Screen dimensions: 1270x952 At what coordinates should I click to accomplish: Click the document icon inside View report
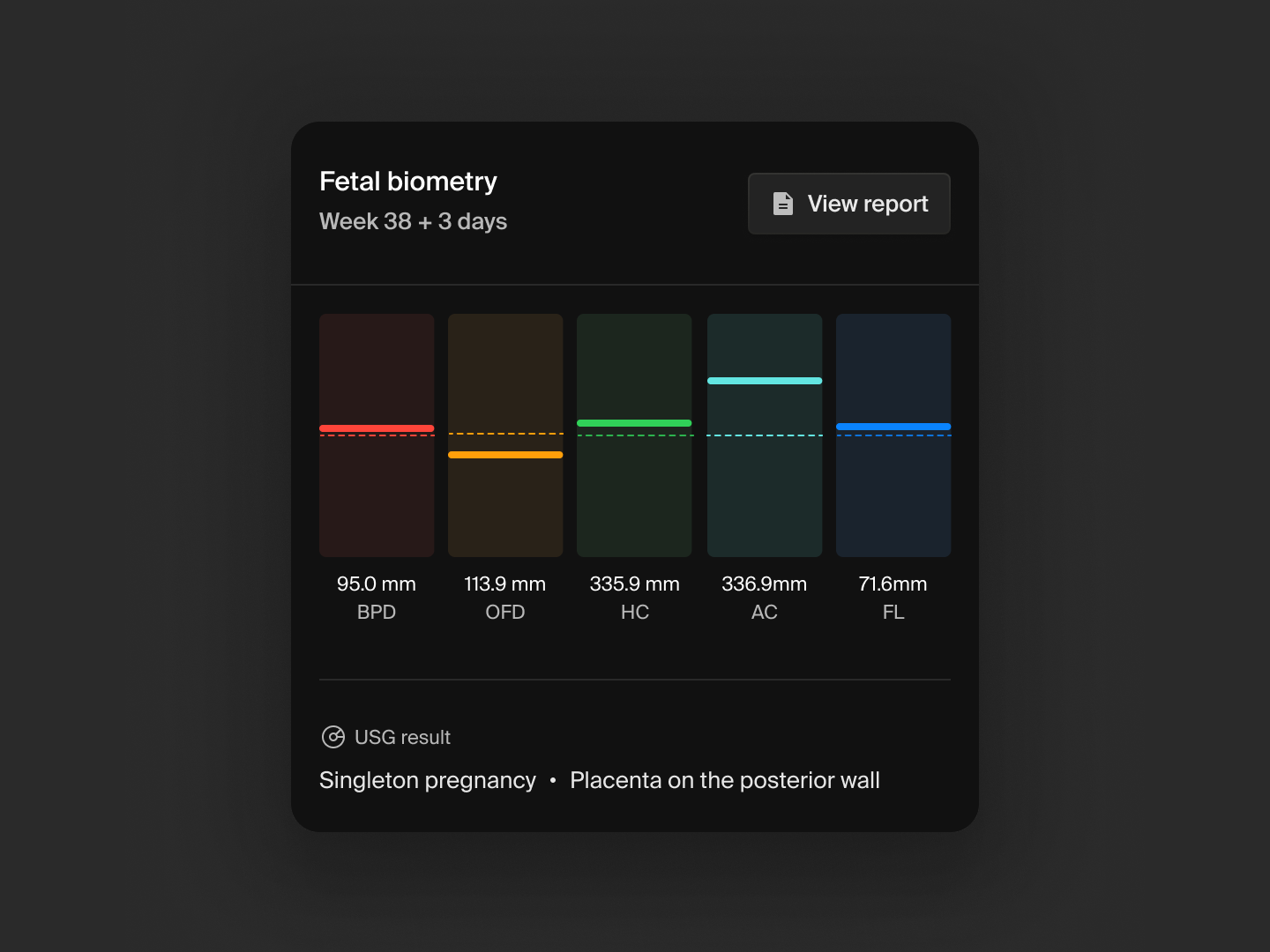pyautogui.click(x=782, y=204)
